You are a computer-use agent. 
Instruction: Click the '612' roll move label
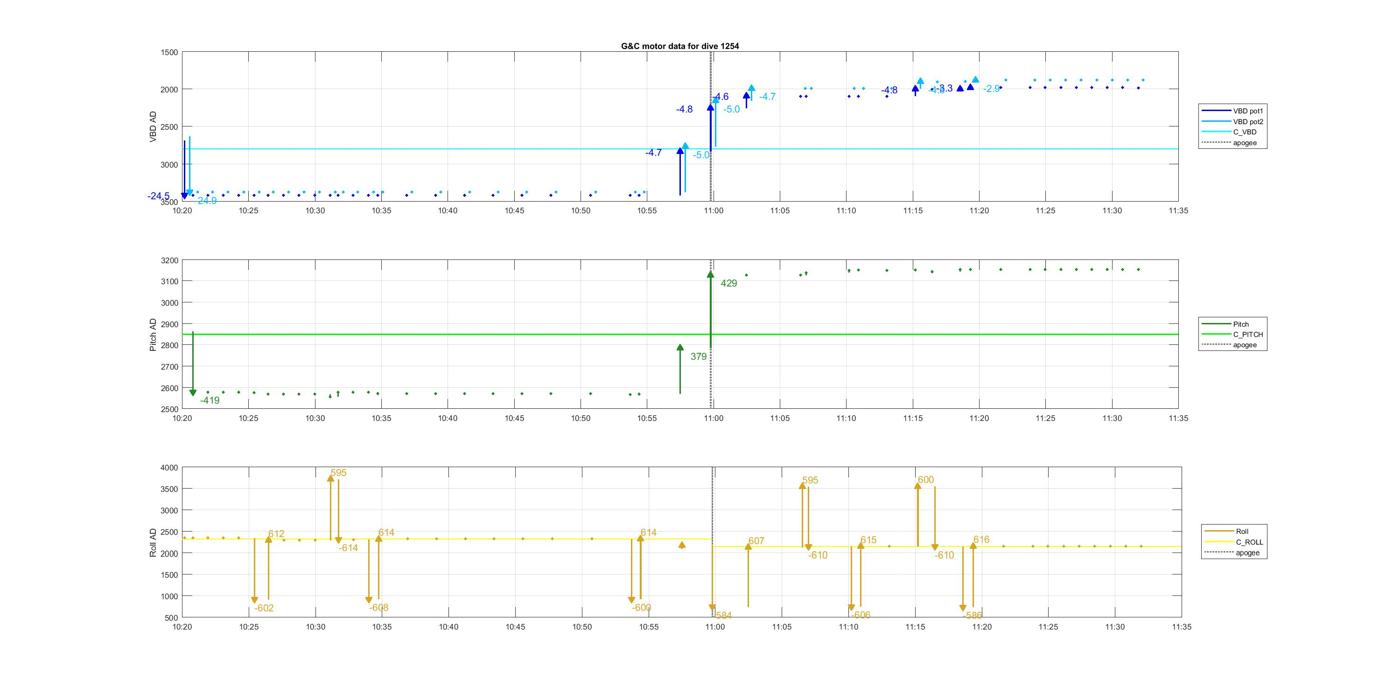pyautogui.click(x=276, y=534)
